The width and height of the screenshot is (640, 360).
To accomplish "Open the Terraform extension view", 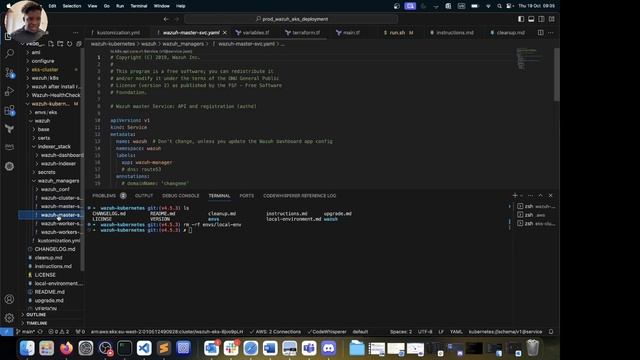I will click(9, 129).
